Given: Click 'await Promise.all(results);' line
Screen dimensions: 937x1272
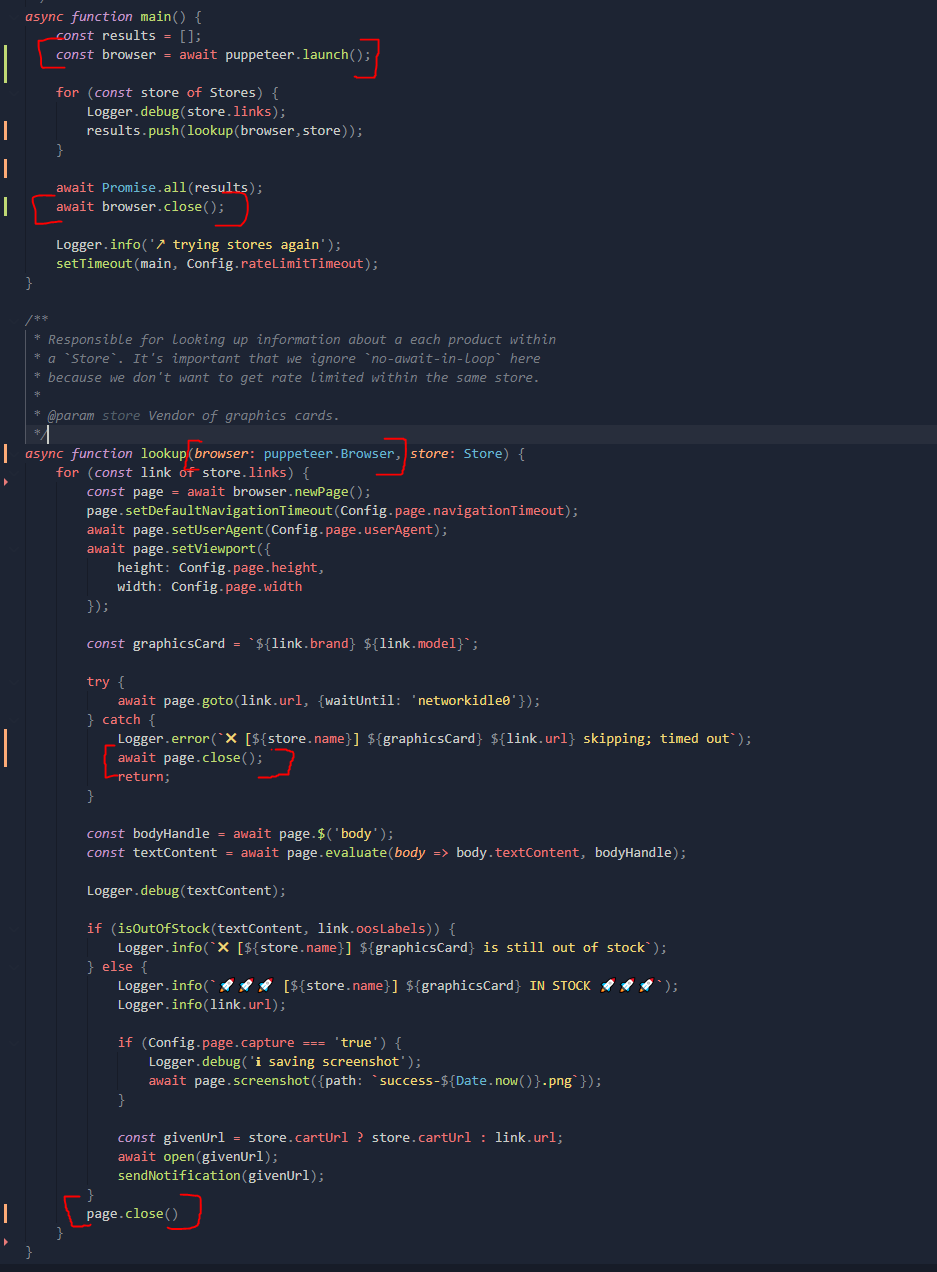Looking at the screenshot, I should tap(159, 187).
